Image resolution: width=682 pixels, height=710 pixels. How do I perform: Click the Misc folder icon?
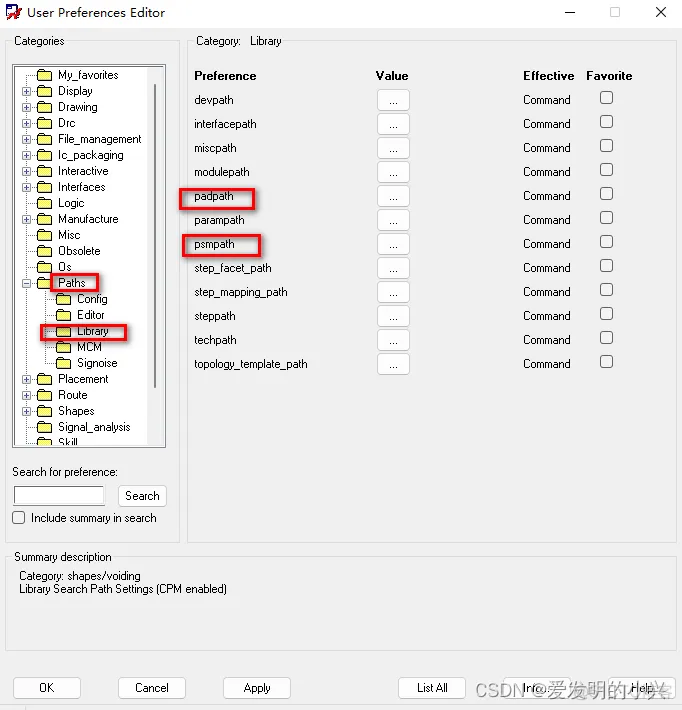(x=44, y=235)
